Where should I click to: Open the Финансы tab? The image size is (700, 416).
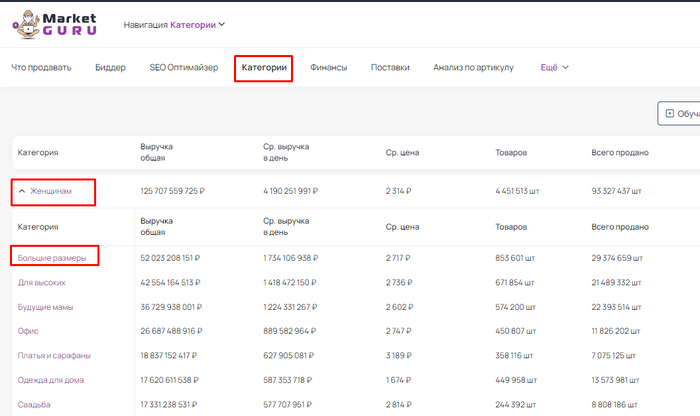tap(328, 68)
